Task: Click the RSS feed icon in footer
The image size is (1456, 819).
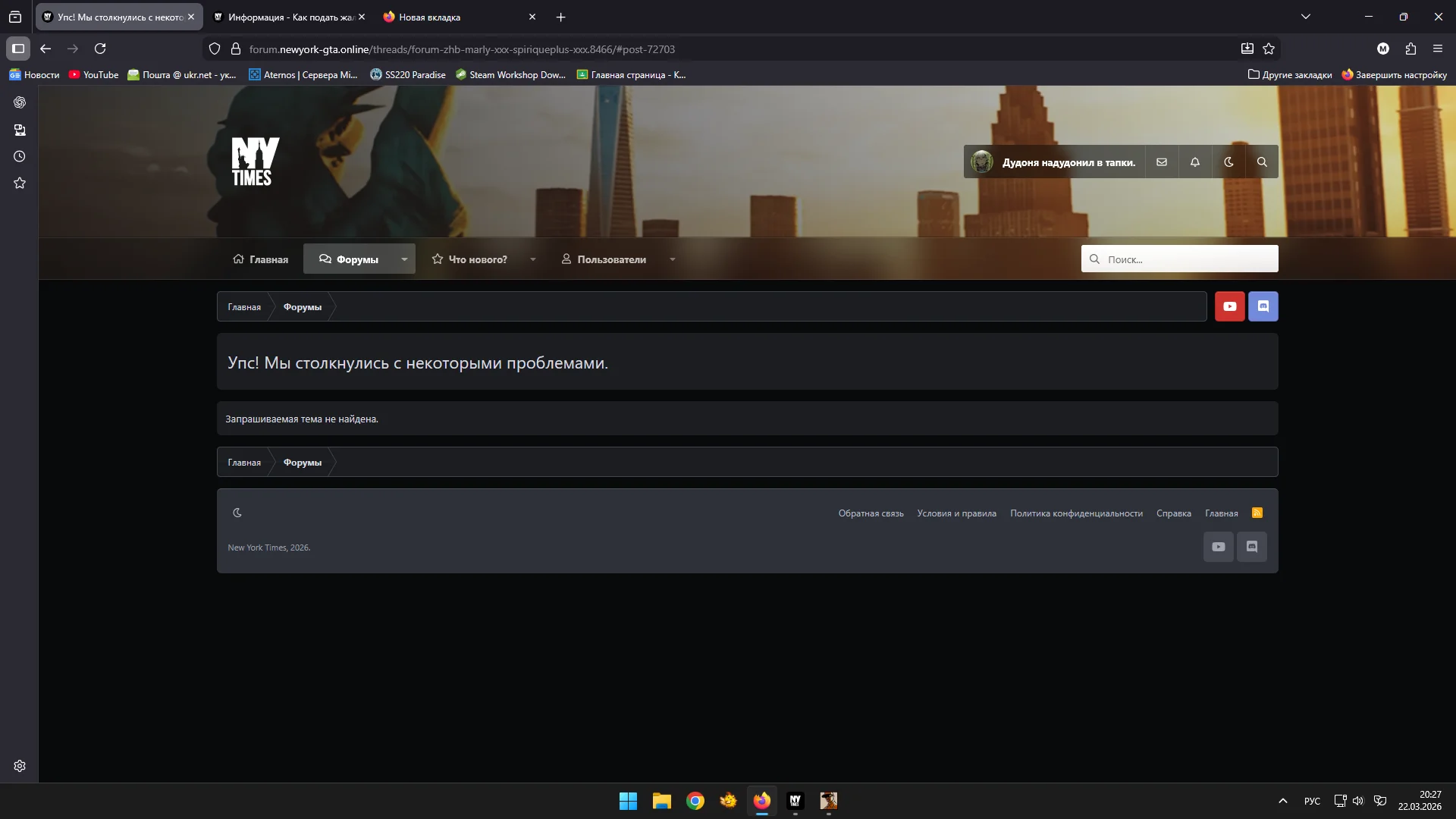Action: [x=1257, y=513]
